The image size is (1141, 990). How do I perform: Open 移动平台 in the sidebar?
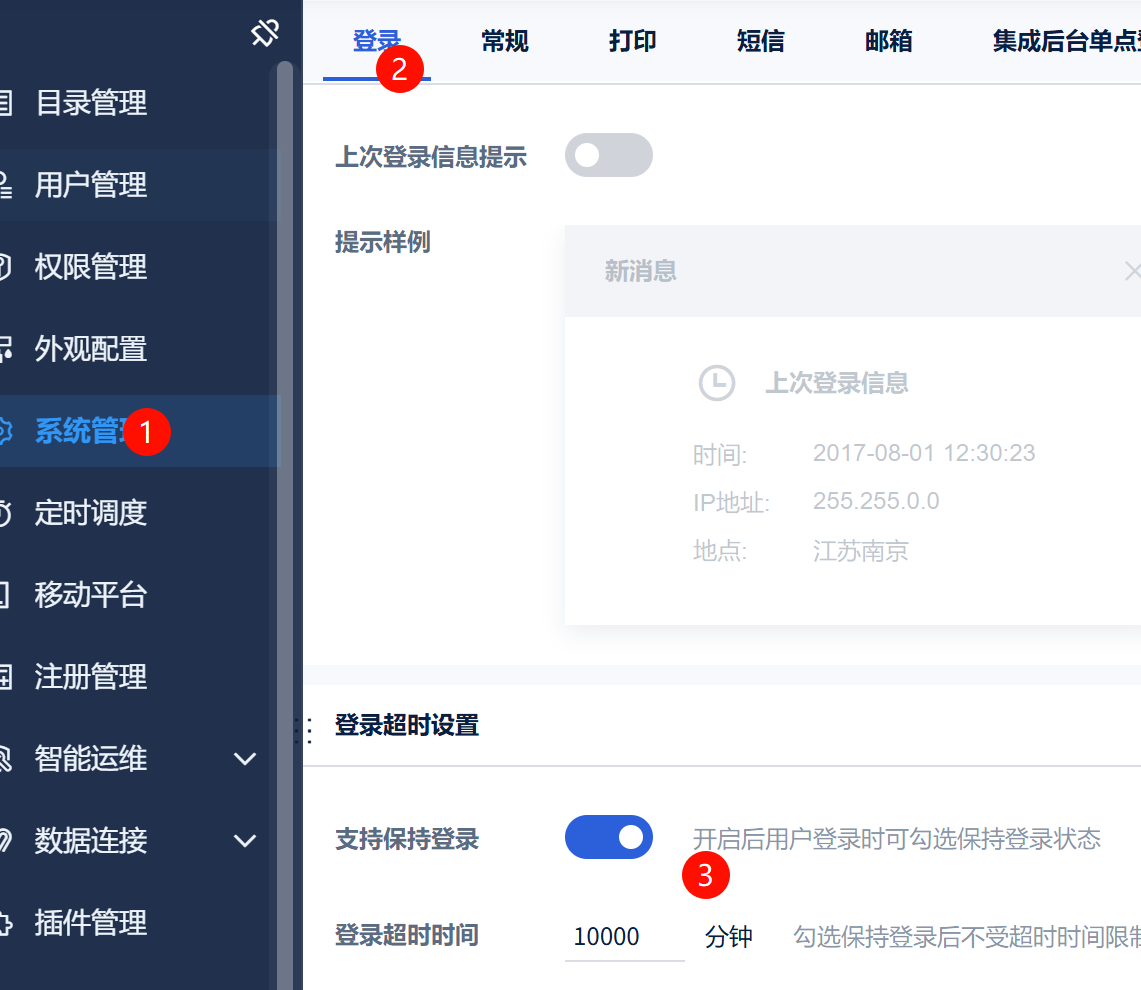[91, 595]
